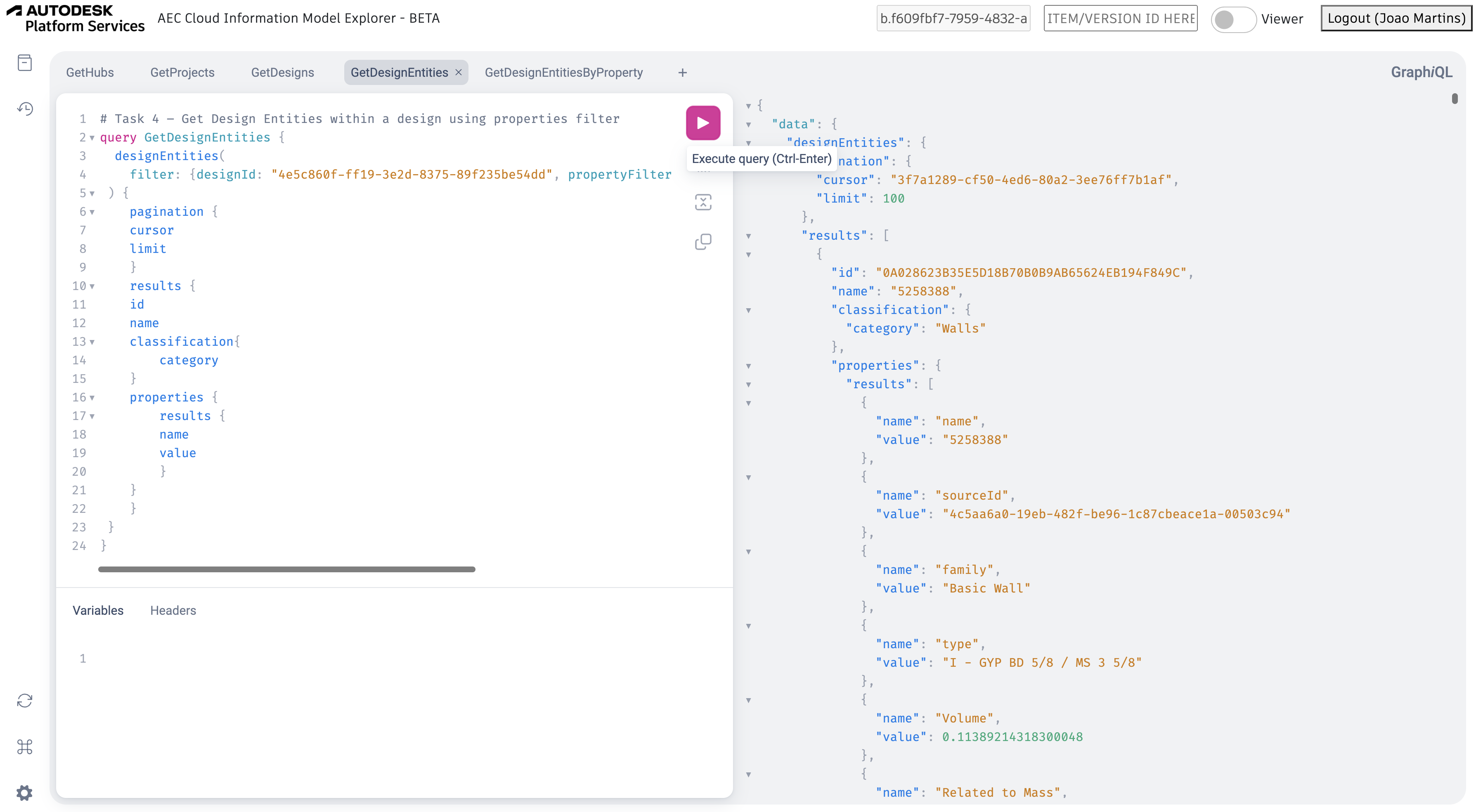Image resolution: width=1476 pixels, height=812 pixels.
Task: Open keyboard shortcuts dialog icon
Action: click(x=25, y=747)
